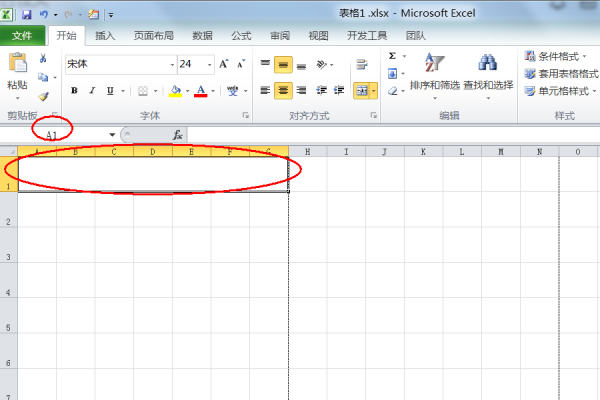Click the Insert Function fx icon
Viewport: 600px width, 400px height.
[177, 134]
